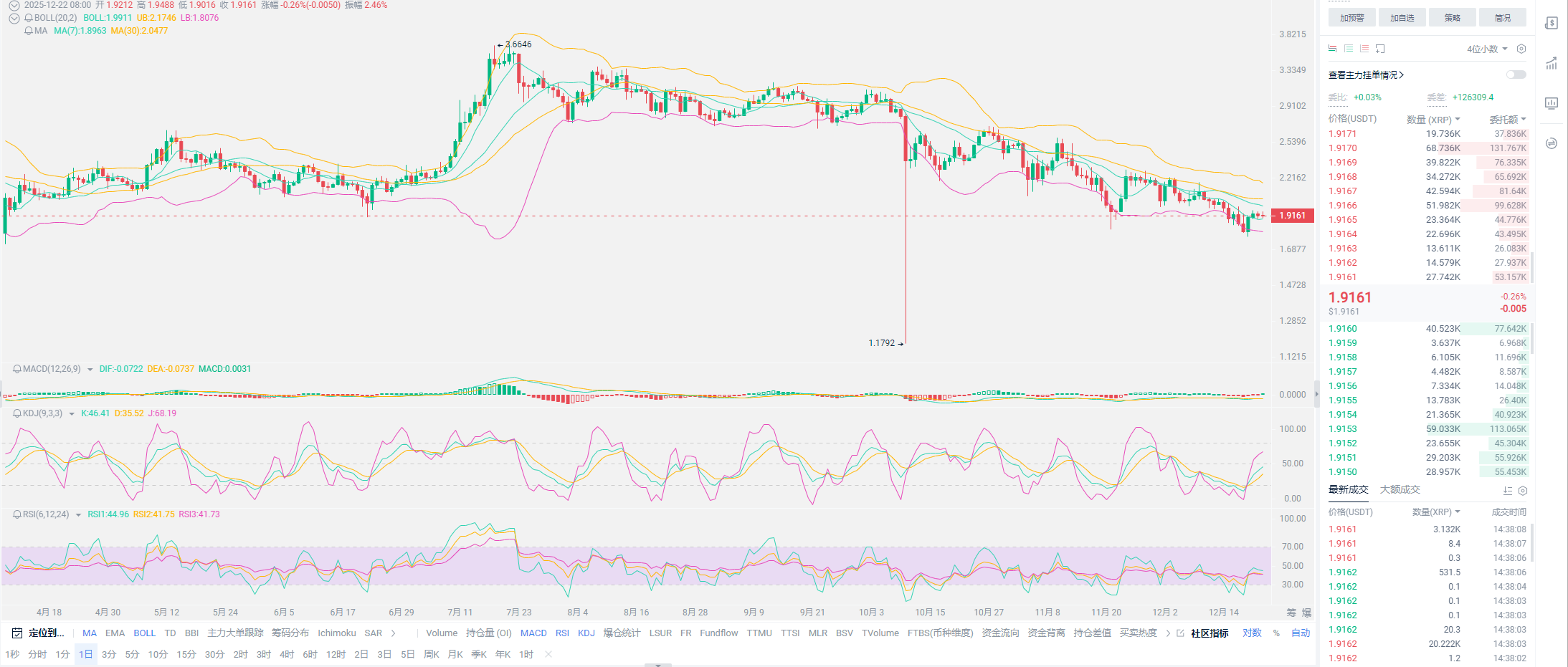Show buy-orders-only order book view
Image resolution: width=1568 pixels, height=667 pixels.
click(x=1349, y=49)
